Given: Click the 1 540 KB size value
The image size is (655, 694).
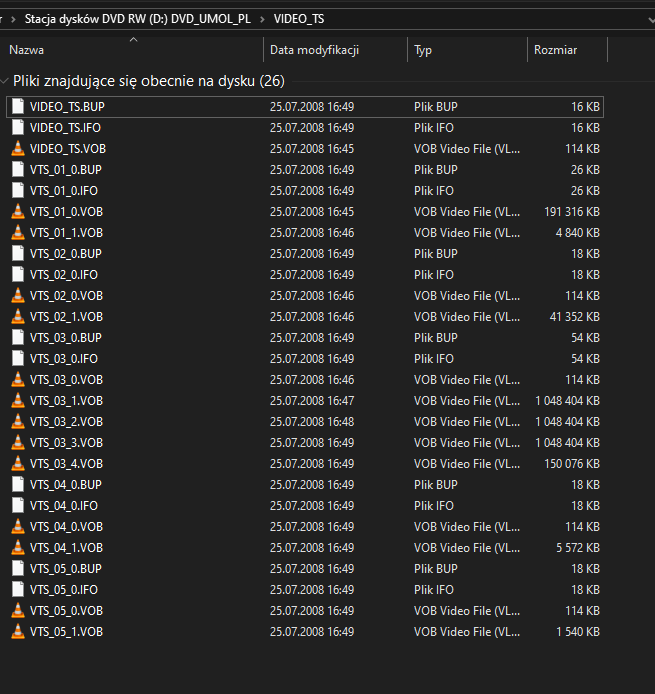Looking at the screenshot, I should (578, 632).
